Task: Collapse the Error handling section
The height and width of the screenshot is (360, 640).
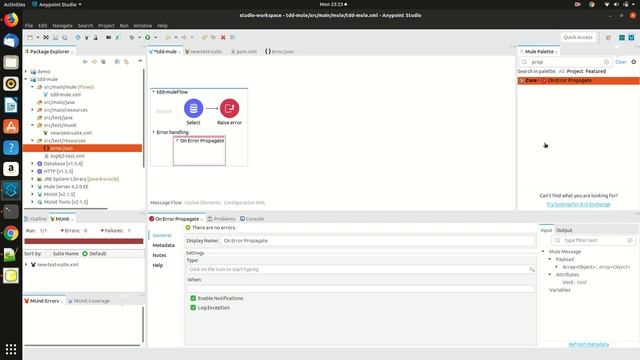Action: coord(154,132)
